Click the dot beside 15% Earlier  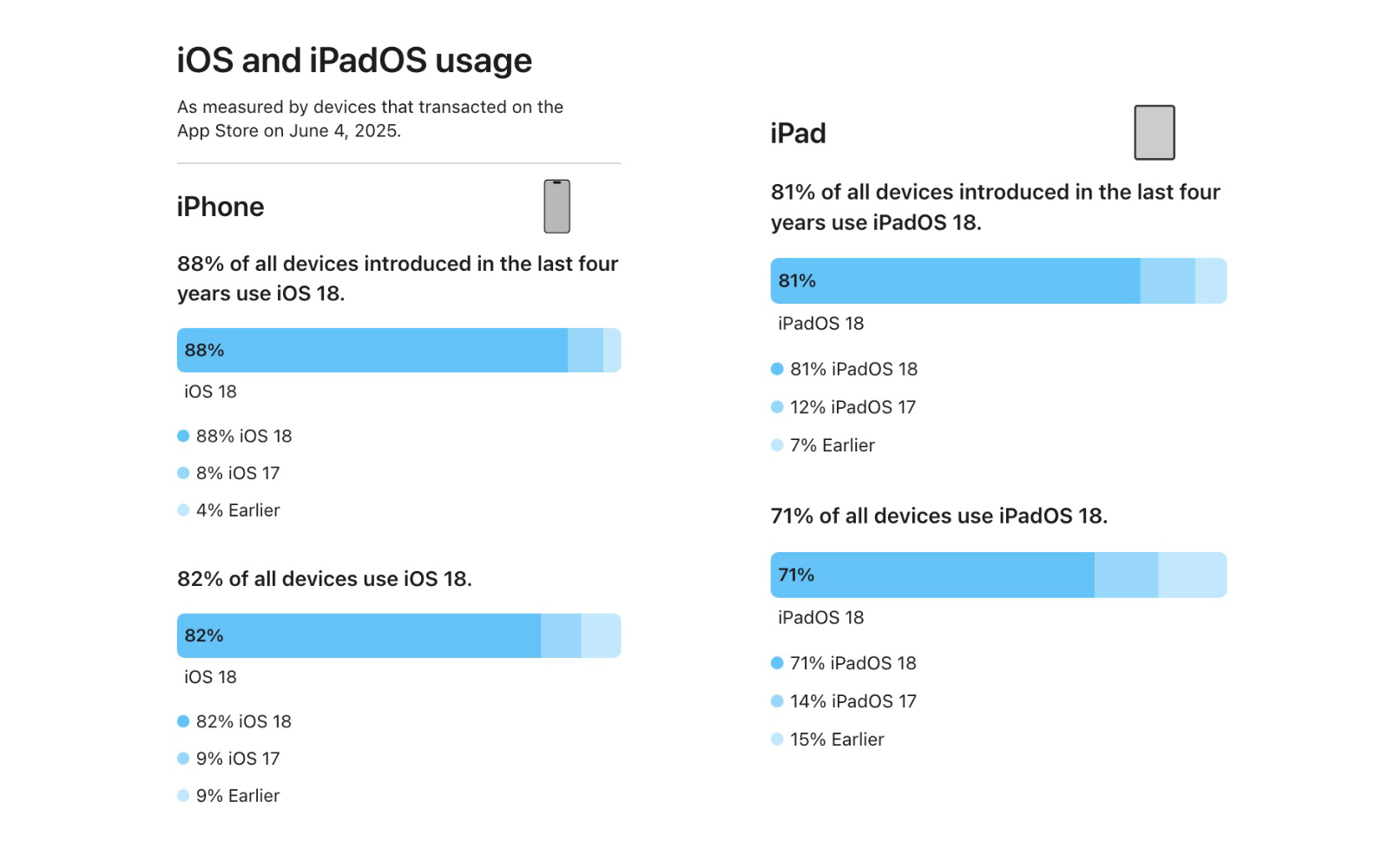(777, 740)
